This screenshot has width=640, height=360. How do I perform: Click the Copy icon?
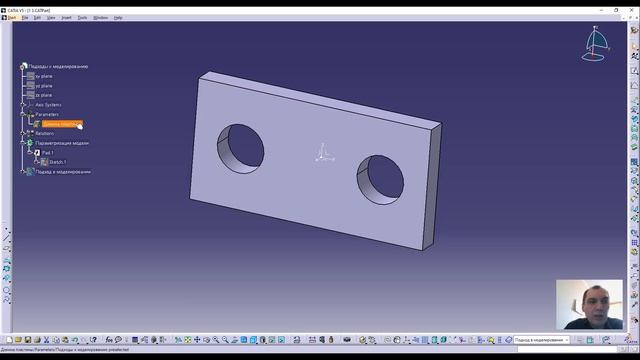(x=56, y=340)
